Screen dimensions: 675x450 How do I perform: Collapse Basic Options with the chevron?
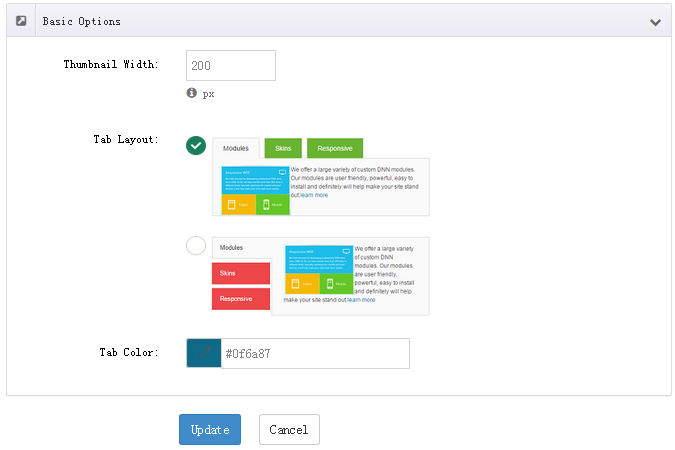[655, 22]
